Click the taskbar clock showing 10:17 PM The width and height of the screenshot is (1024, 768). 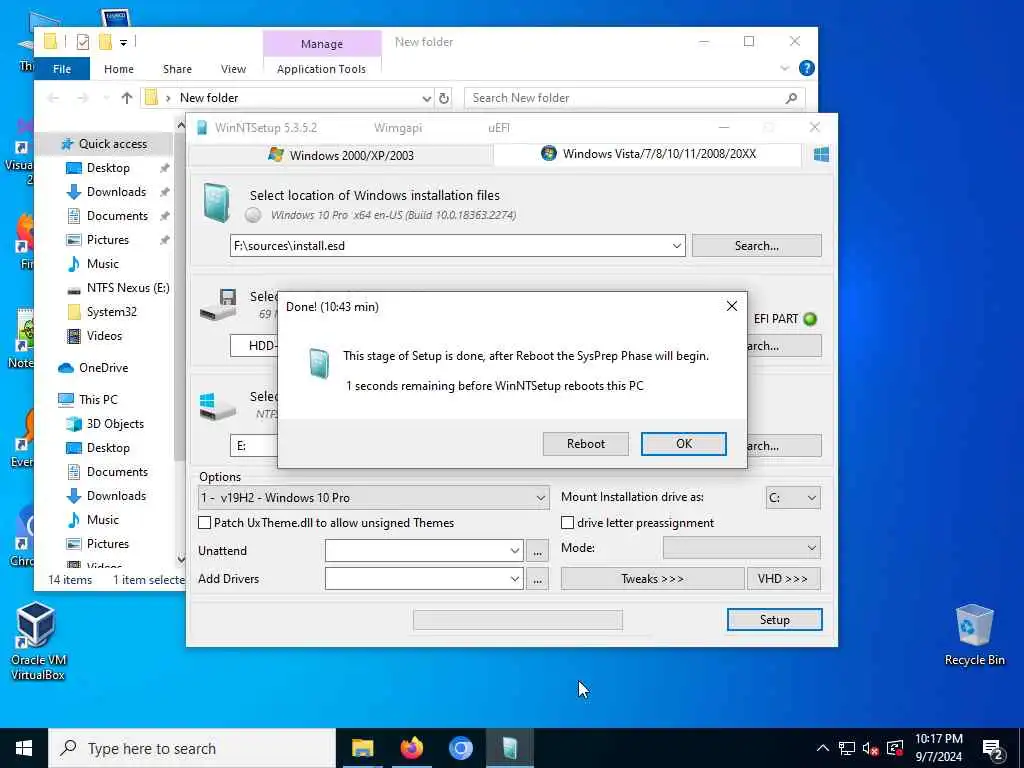point(938,748)
